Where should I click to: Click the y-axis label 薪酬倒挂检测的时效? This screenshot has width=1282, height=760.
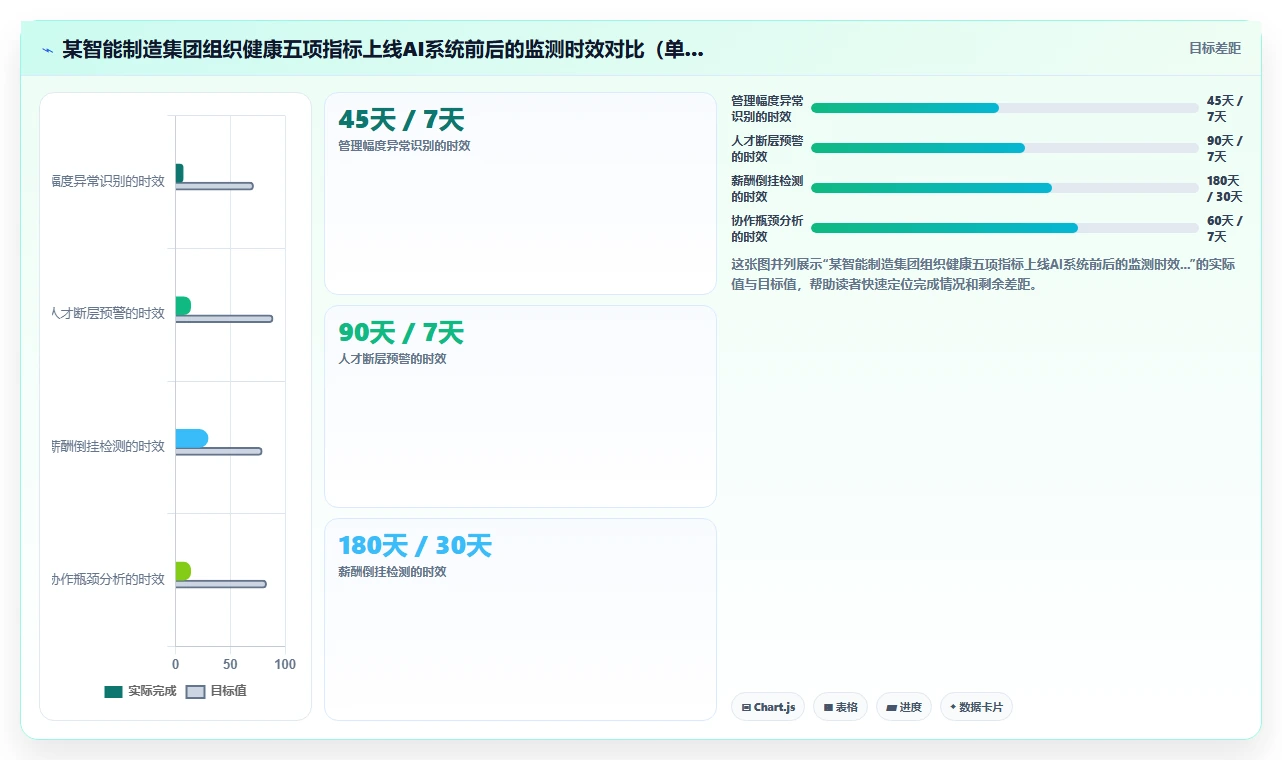108,446
